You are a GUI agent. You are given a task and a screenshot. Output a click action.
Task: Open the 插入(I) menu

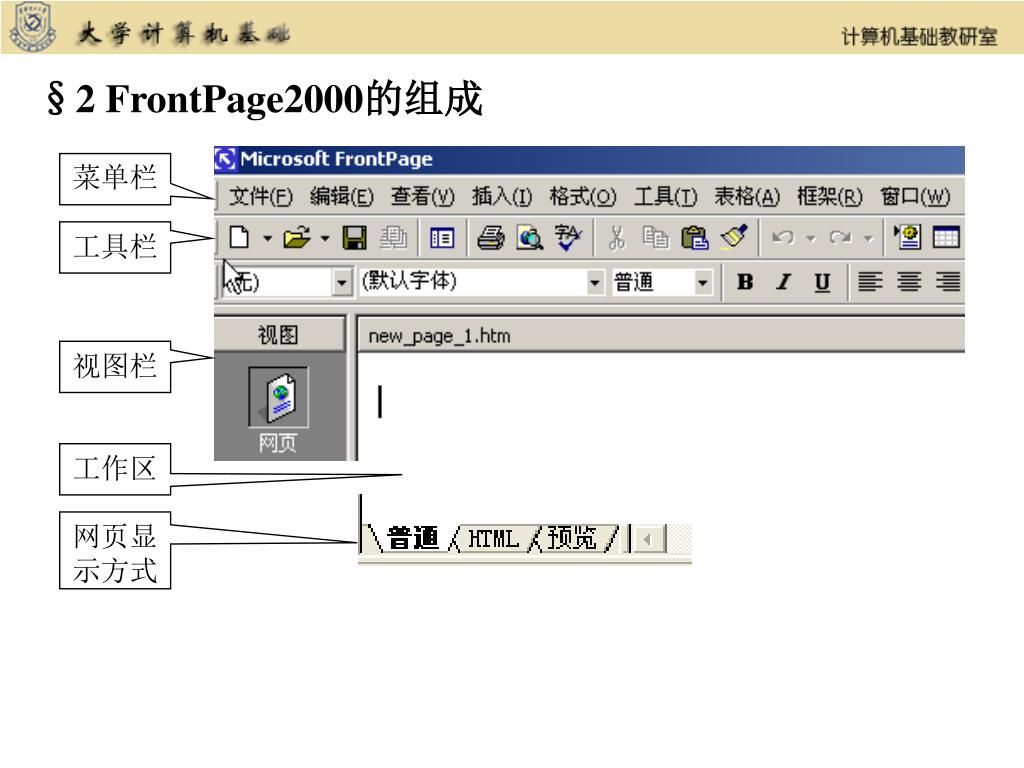[502, 196]
